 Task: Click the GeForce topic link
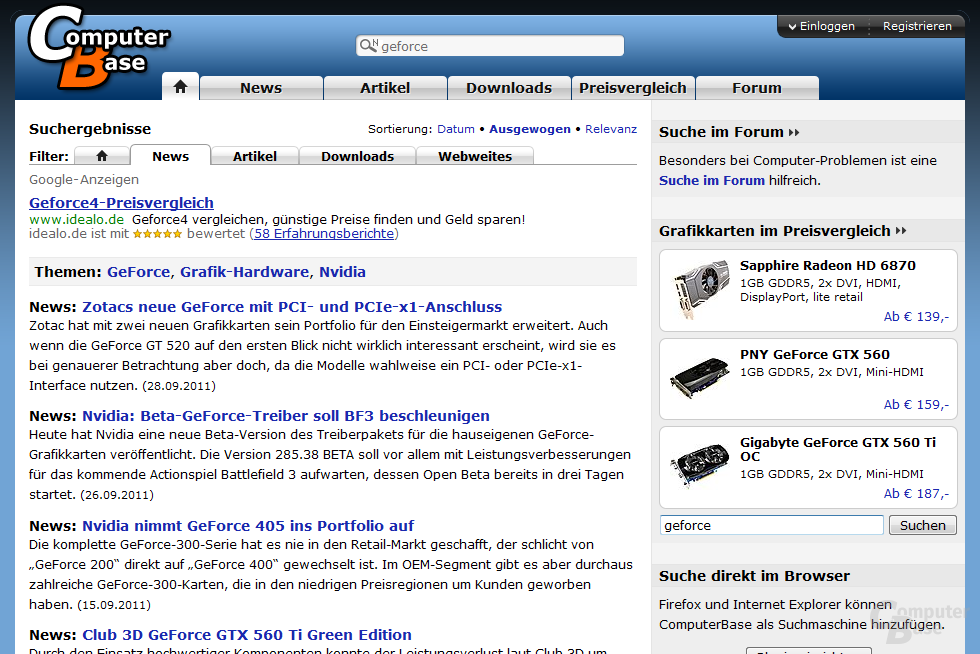[138, 272]
